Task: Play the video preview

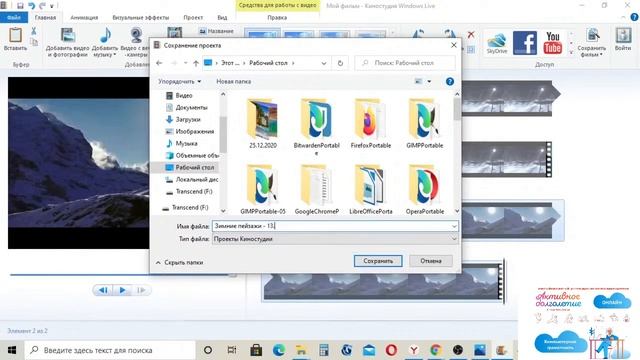Action: click(122, 290)
